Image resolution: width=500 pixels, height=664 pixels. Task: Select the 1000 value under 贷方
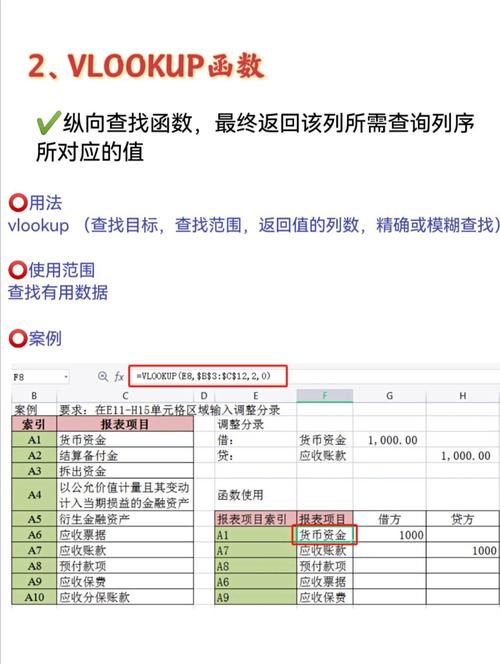click(463, 551)
